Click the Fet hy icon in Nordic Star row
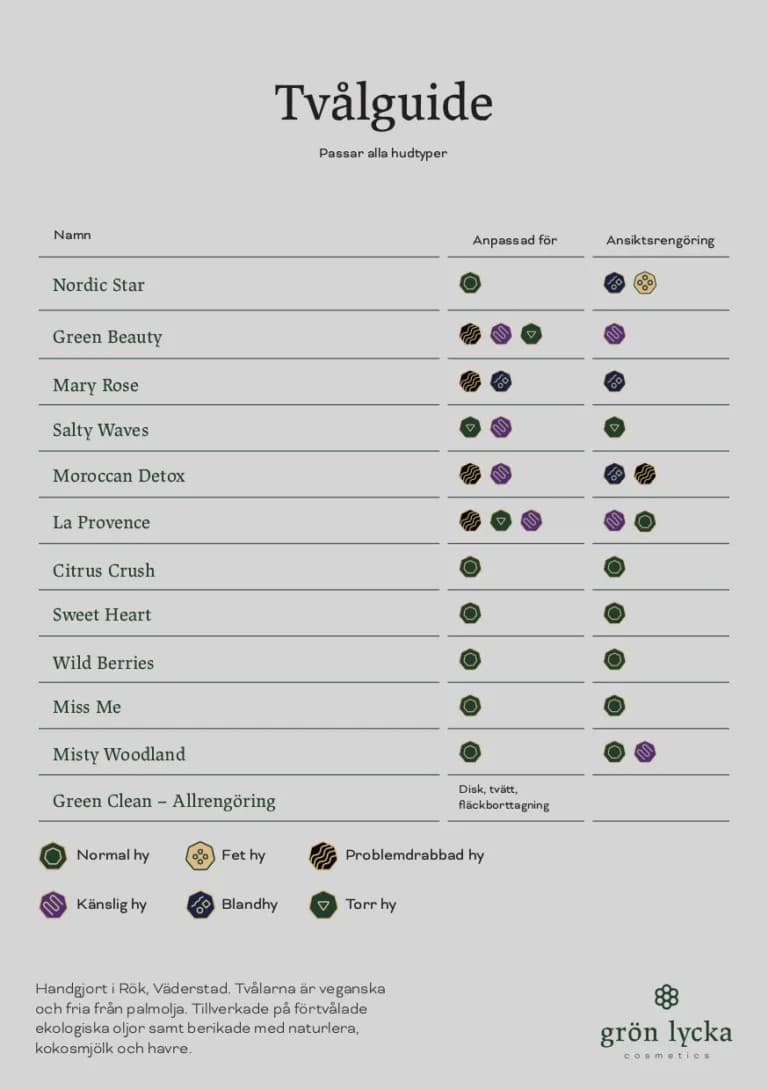The height and width of the screenshot is (1090, 768). click(x=645, y=283)
